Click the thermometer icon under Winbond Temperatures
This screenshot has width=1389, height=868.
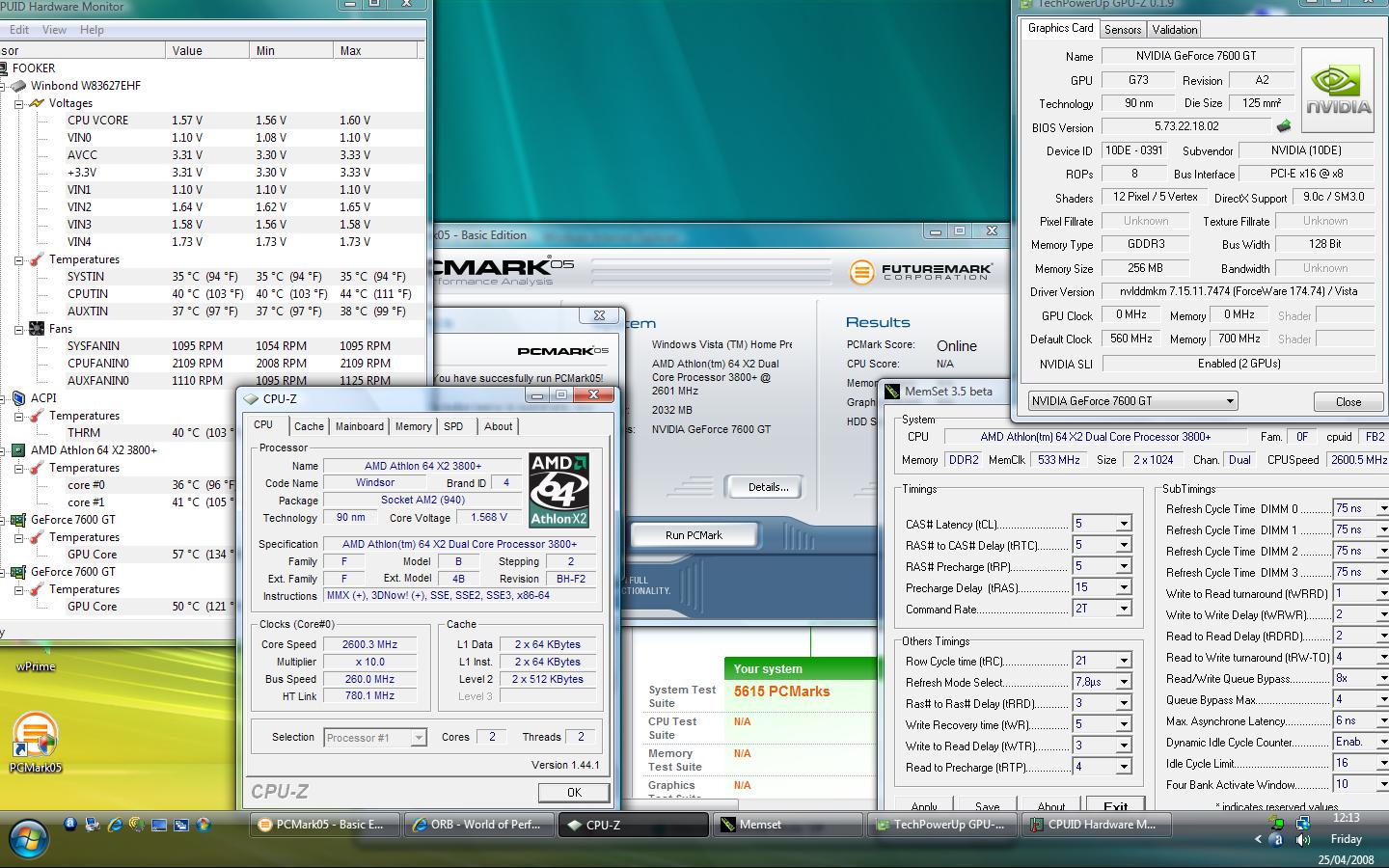pyautogui.click(x=37, y=259)
